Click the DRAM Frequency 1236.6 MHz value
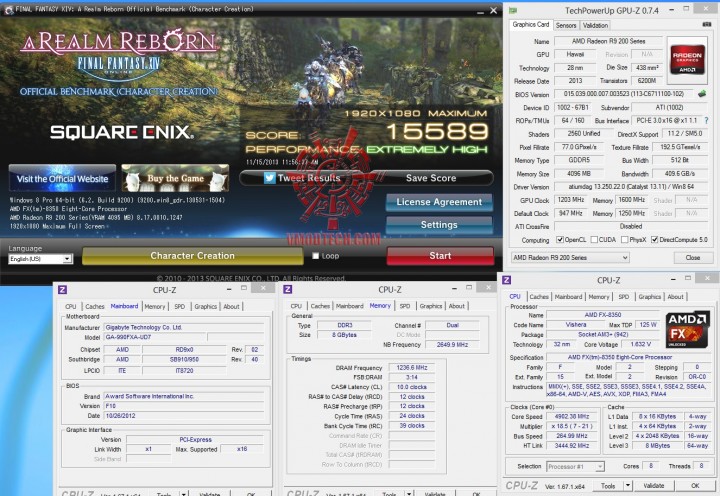 point(411,367)
